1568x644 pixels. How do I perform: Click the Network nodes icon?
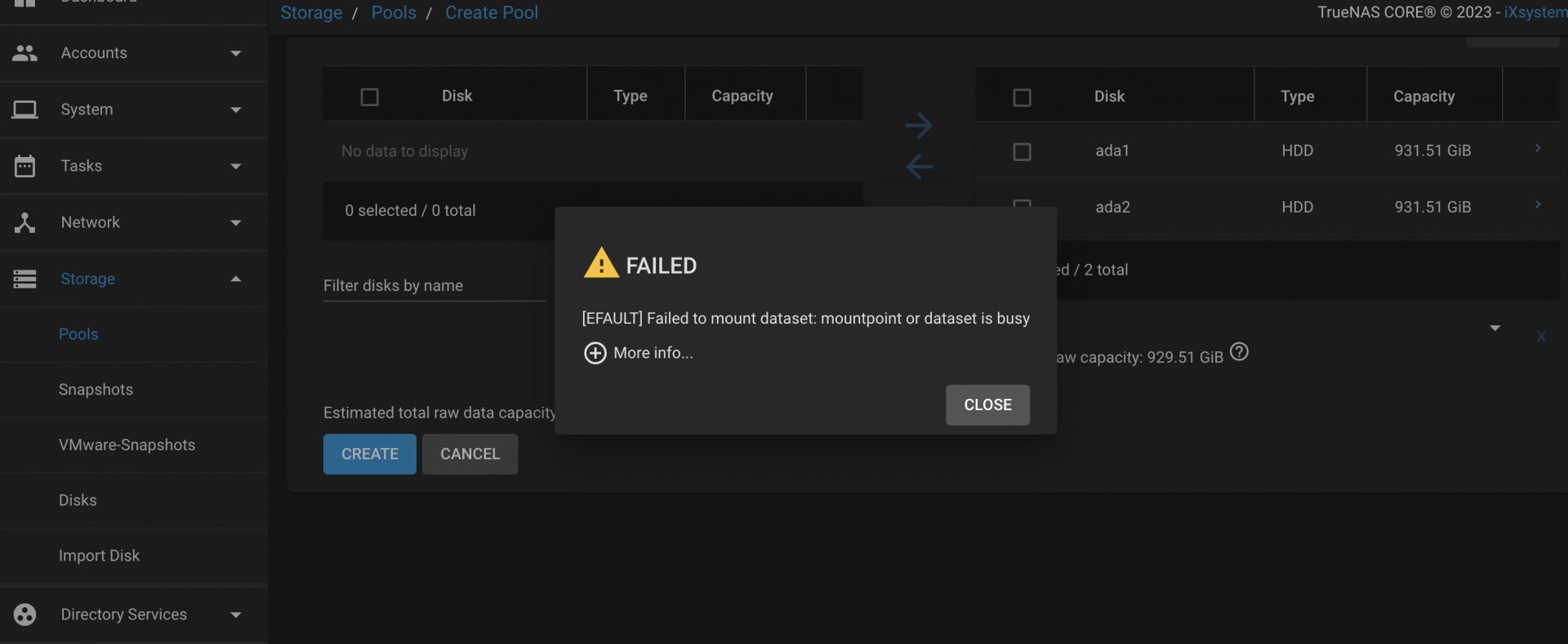[x=24, y=222]
